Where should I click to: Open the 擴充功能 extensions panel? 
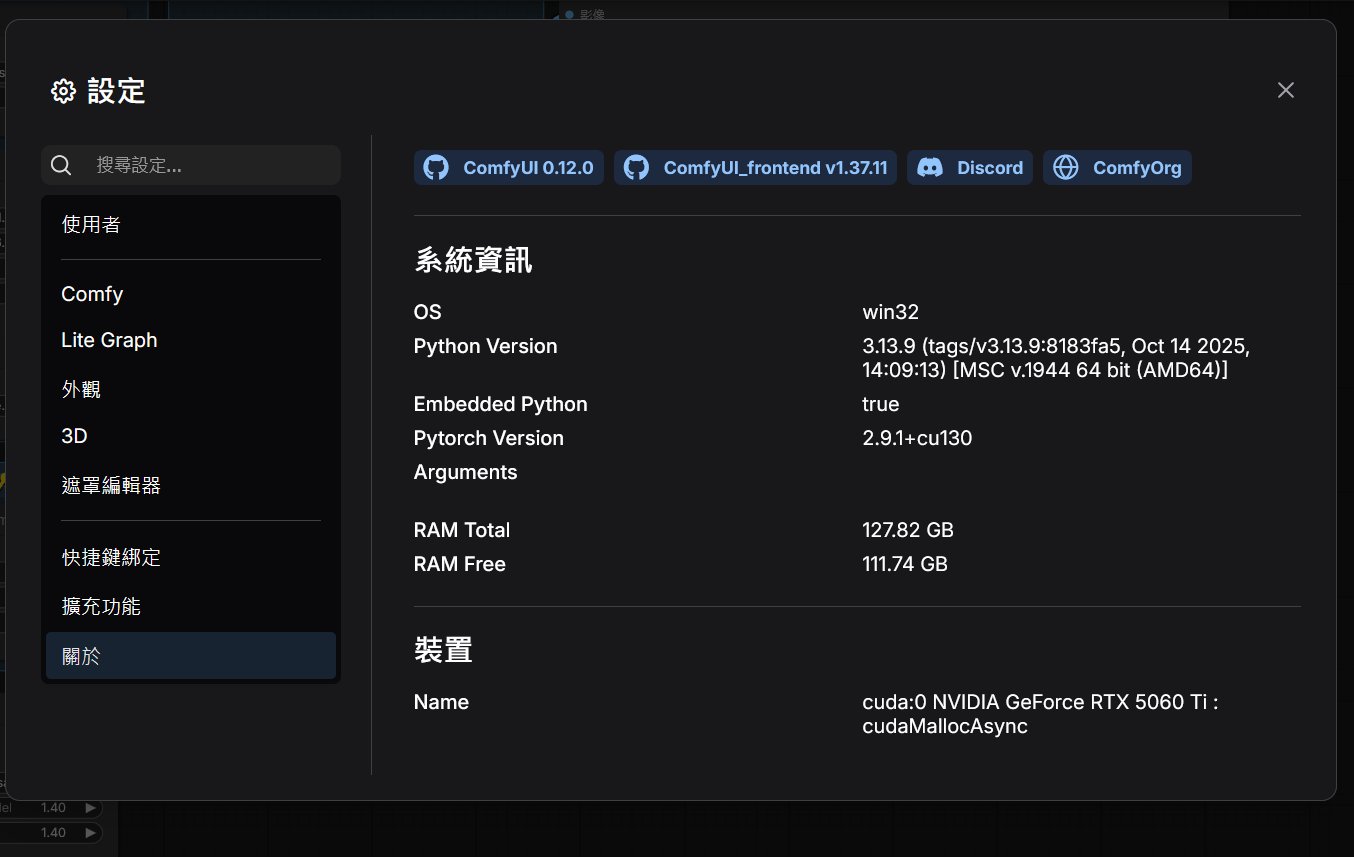[x=101, y=607]
